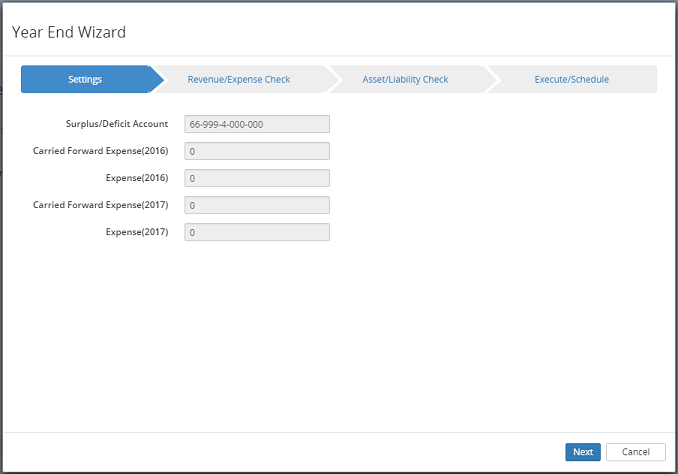
Task: Click the Surplus/Deficit Account field
Action: point(257,125)
